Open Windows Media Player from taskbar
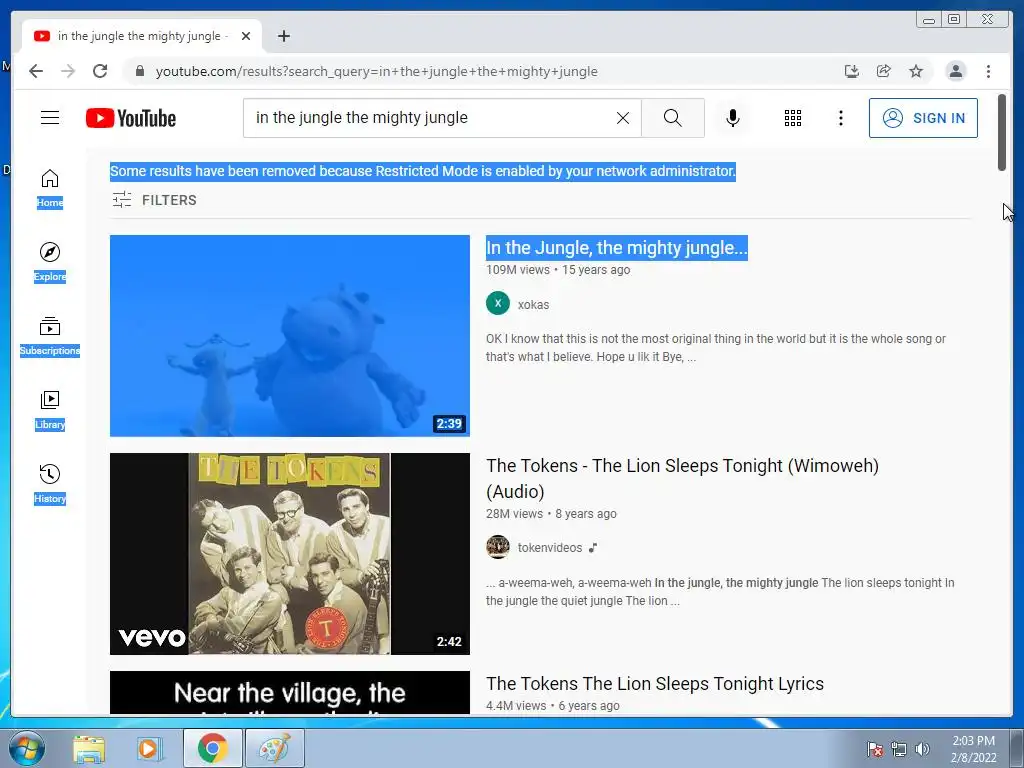Screen dimensions: 1024x768 point(148,748)
